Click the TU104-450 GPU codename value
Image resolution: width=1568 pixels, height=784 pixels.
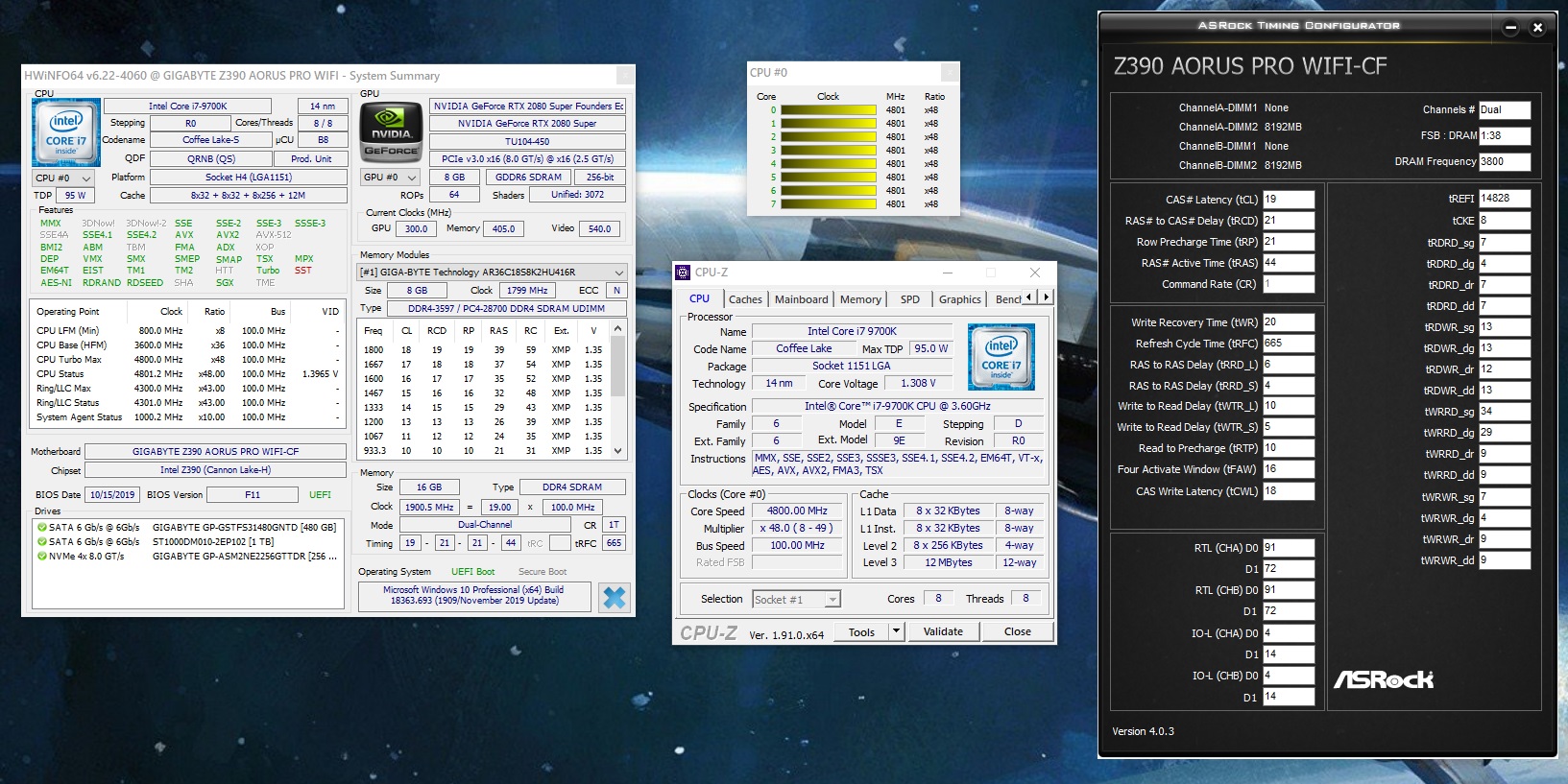(527, 141)
